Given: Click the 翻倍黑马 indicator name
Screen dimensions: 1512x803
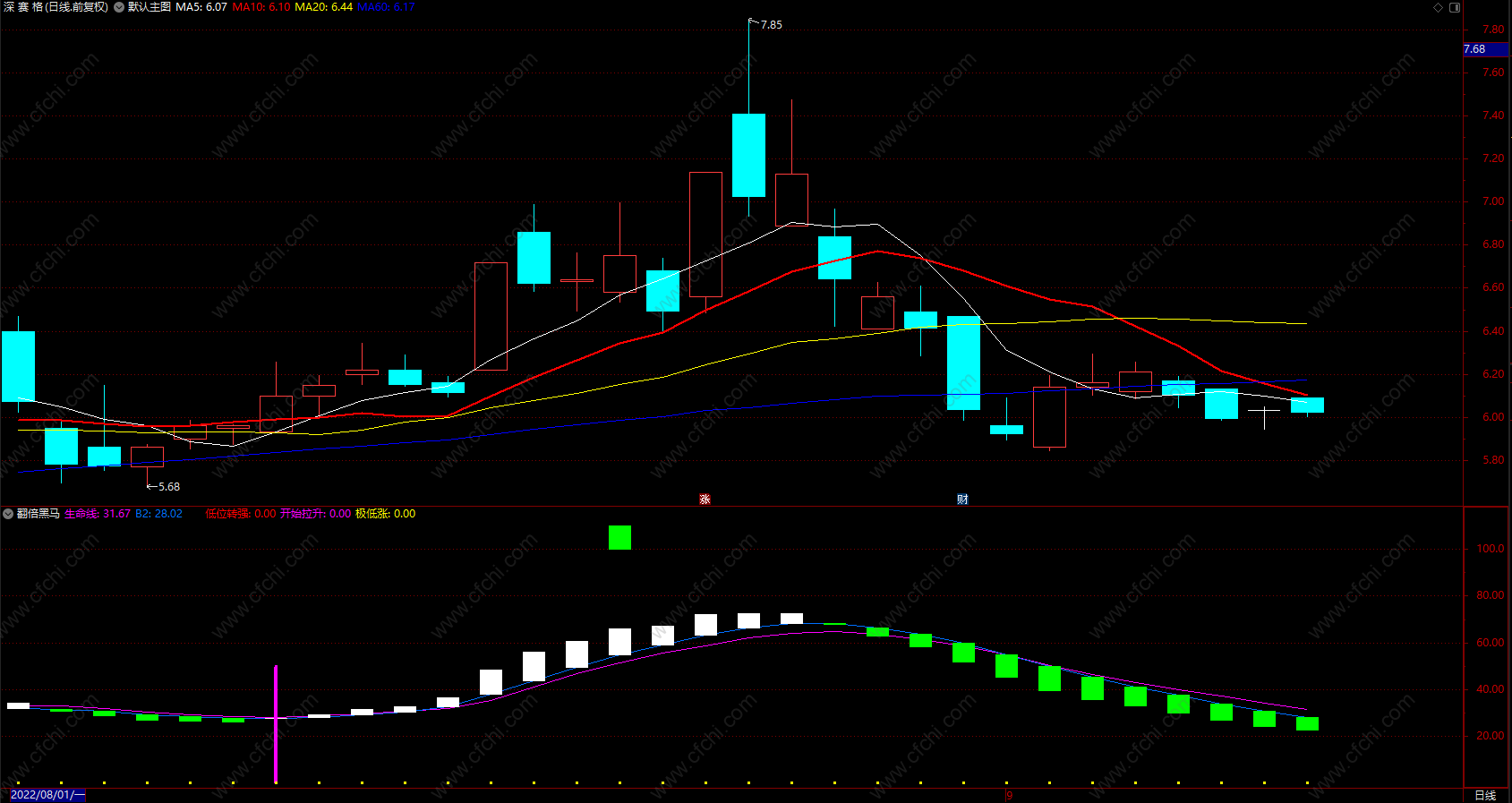Looking at the screenshot, I should (38, 514).
